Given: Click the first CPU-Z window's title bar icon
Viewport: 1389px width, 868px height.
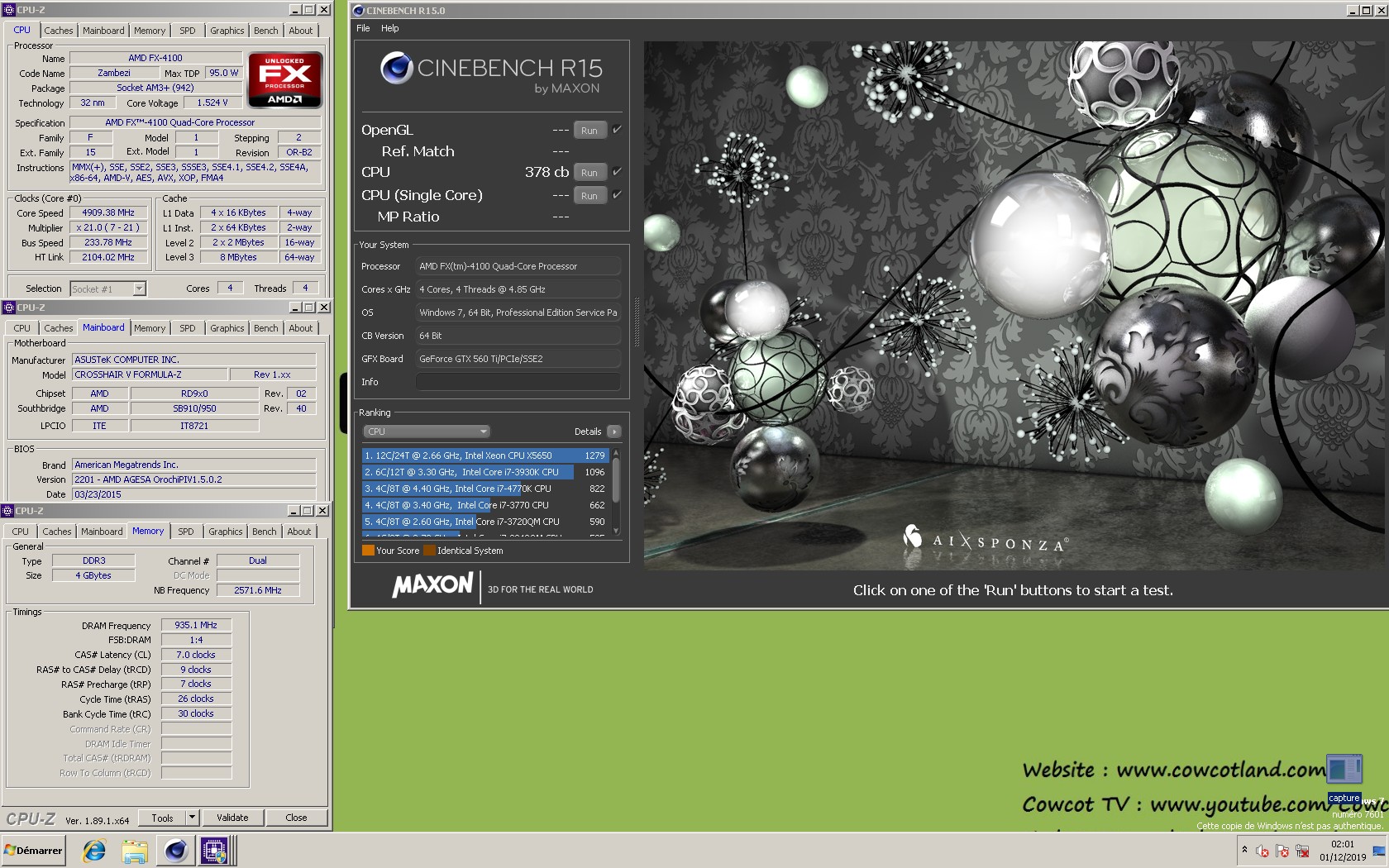Looking at the screenshot, I should coord(9,10).
